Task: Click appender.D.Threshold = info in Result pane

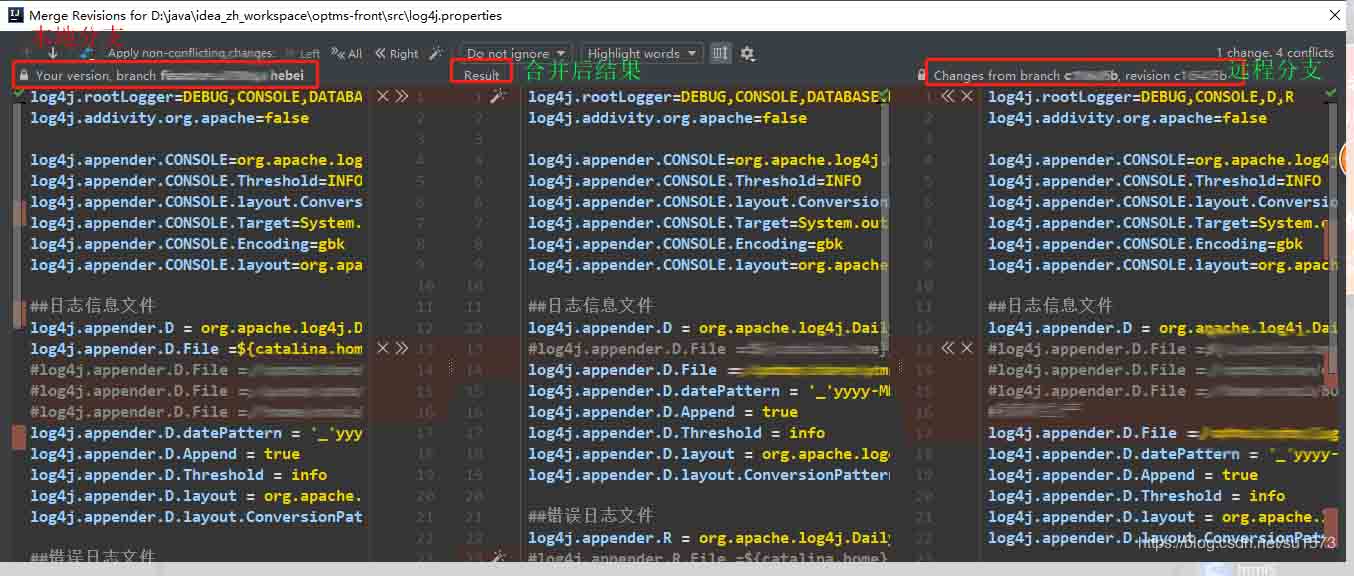Action: point(676,433)
